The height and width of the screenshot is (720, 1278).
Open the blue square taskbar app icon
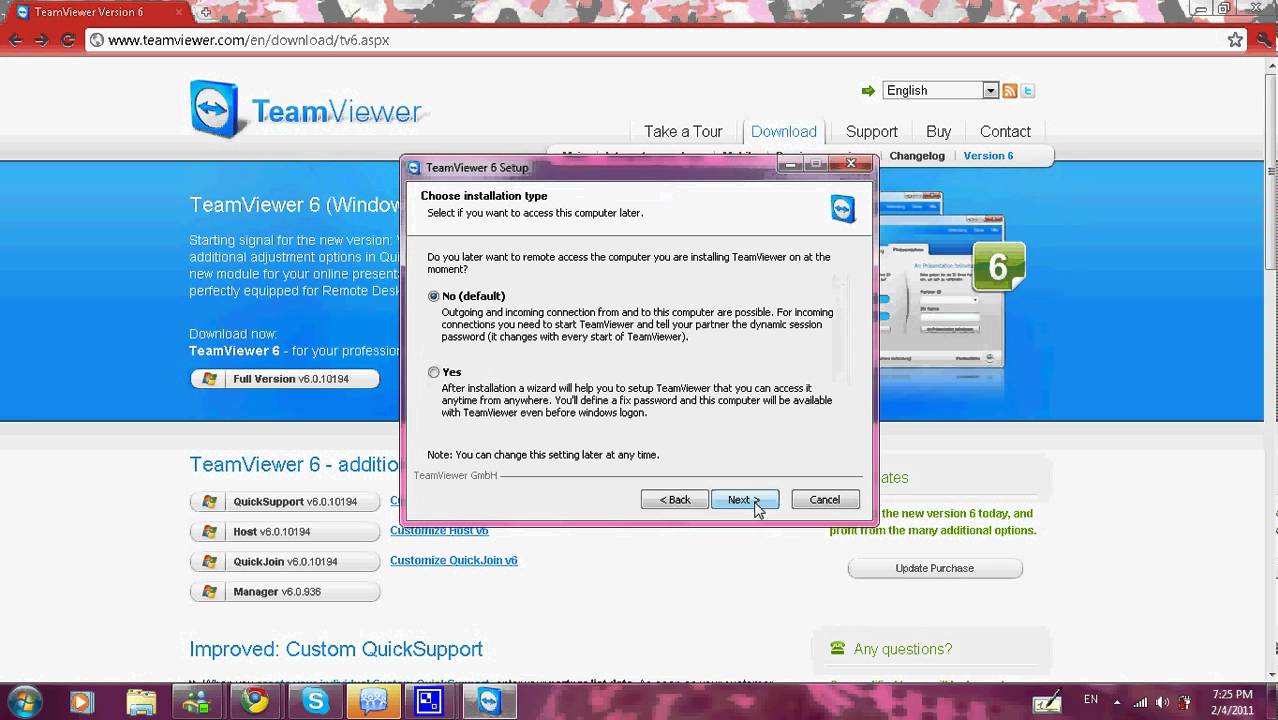click(430, 701)
